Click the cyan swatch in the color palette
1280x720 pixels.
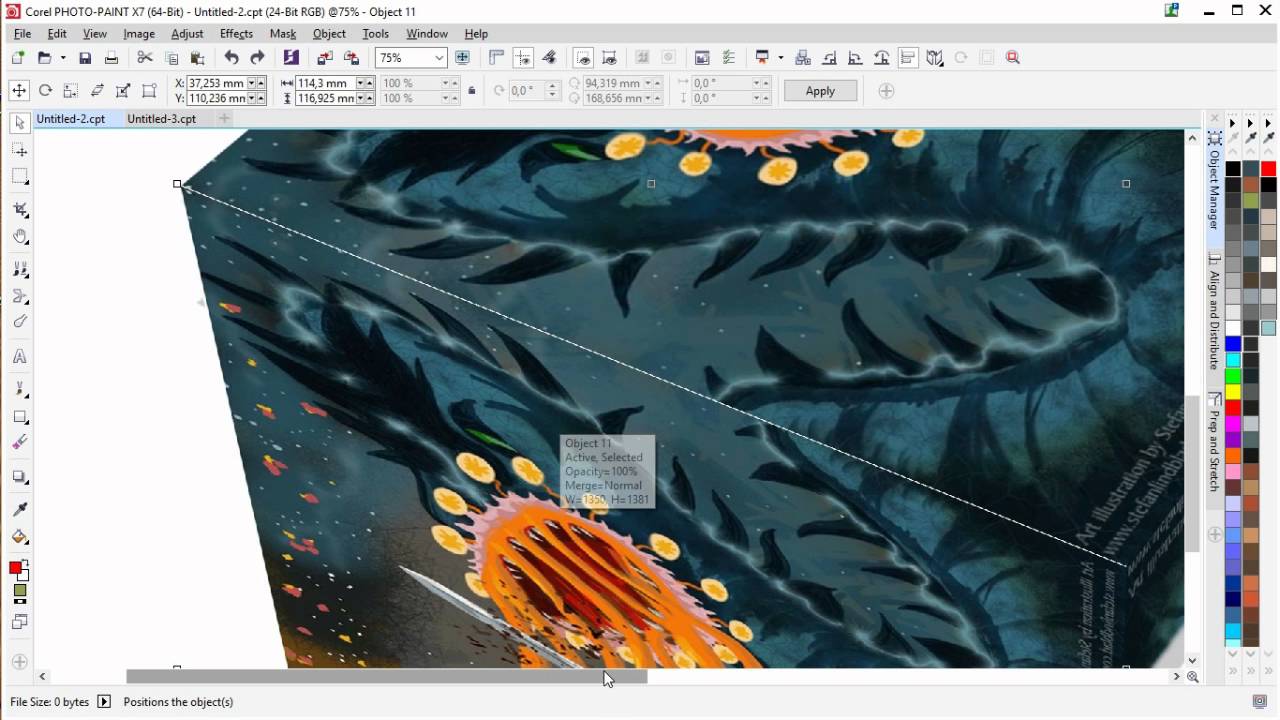point(1233,359)
